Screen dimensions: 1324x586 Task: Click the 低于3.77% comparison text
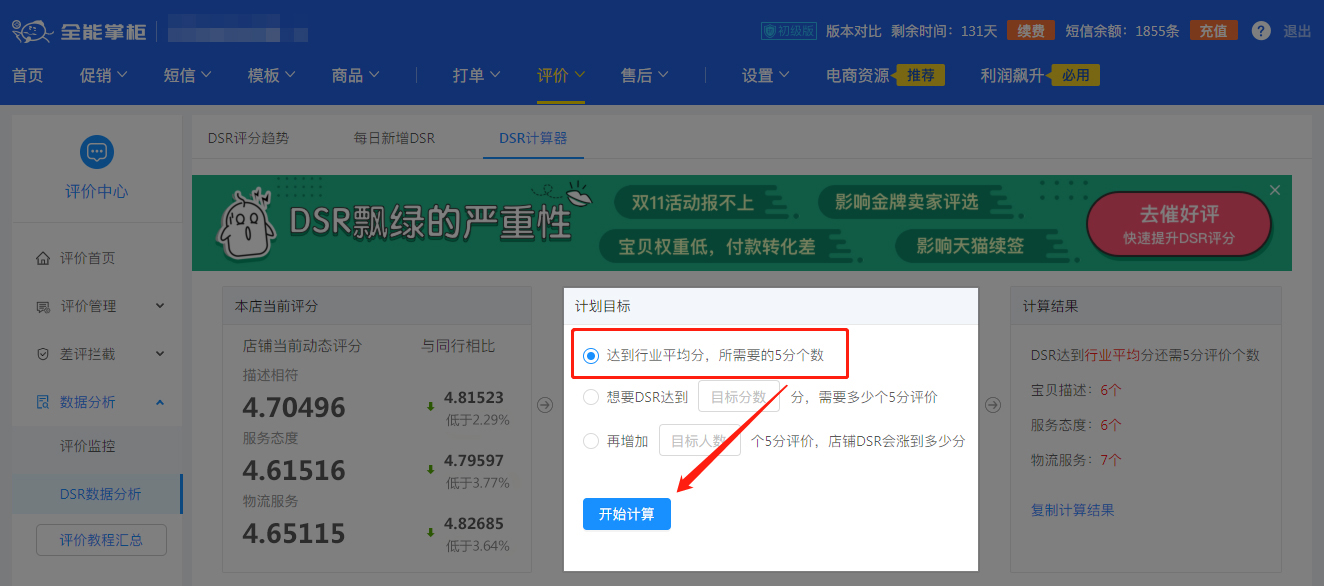tap(477, 483)
